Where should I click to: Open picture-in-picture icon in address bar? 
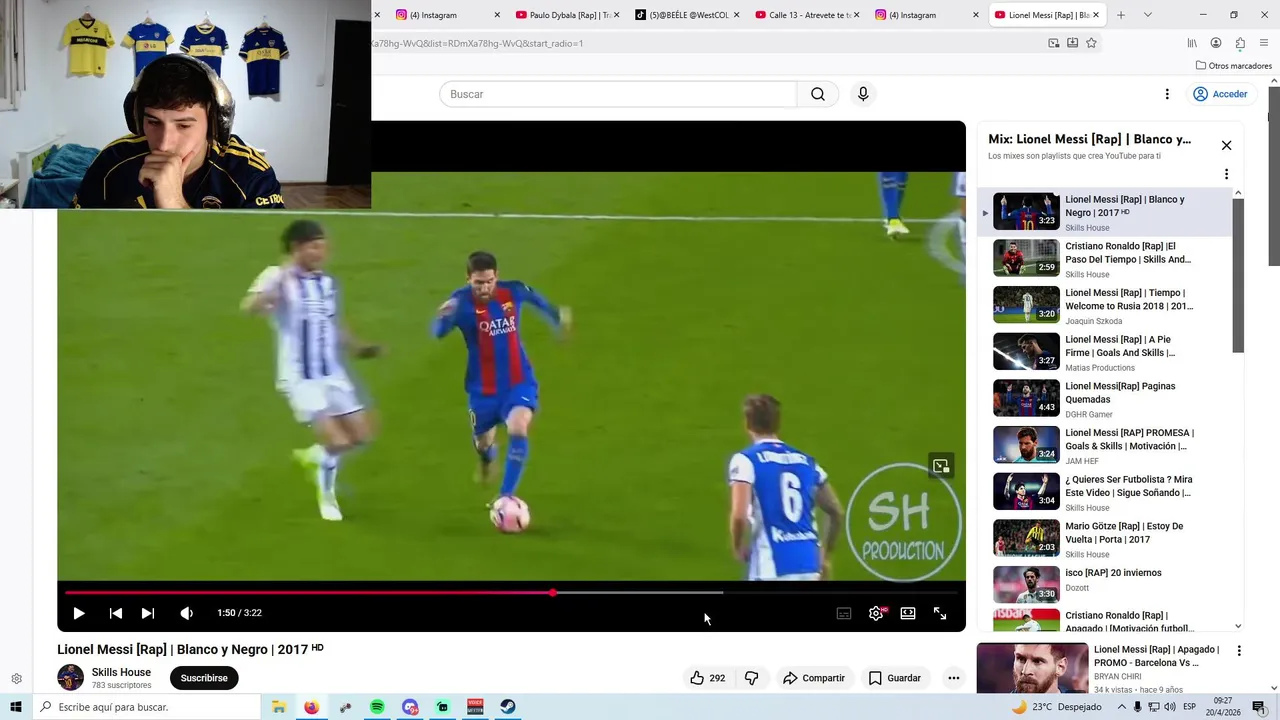coord(1054,43)
